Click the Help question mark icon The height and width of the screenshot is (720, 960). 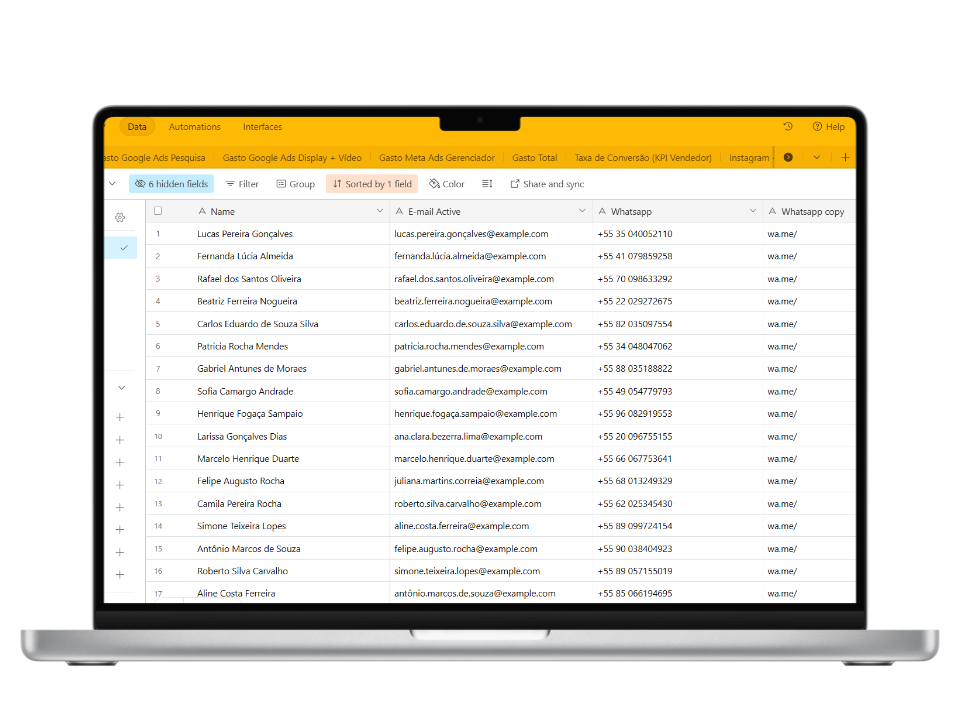click(x=817, y=126)
